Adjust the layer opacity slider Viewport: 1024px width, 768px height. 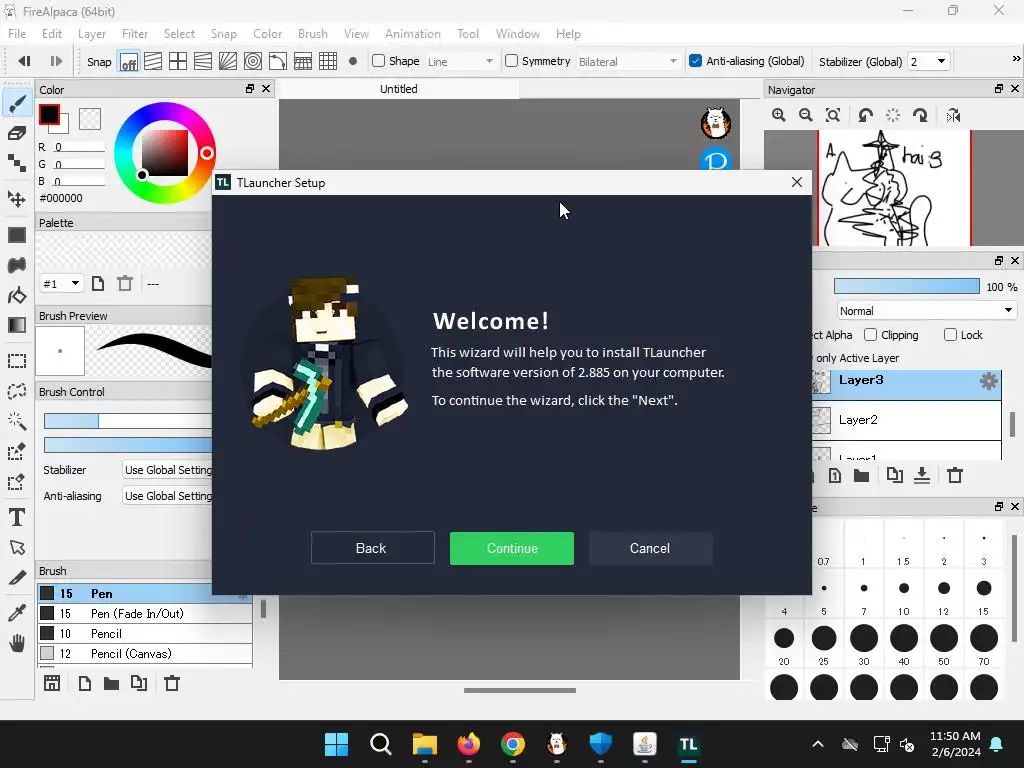pyautogui.click(x=906, y=286)
